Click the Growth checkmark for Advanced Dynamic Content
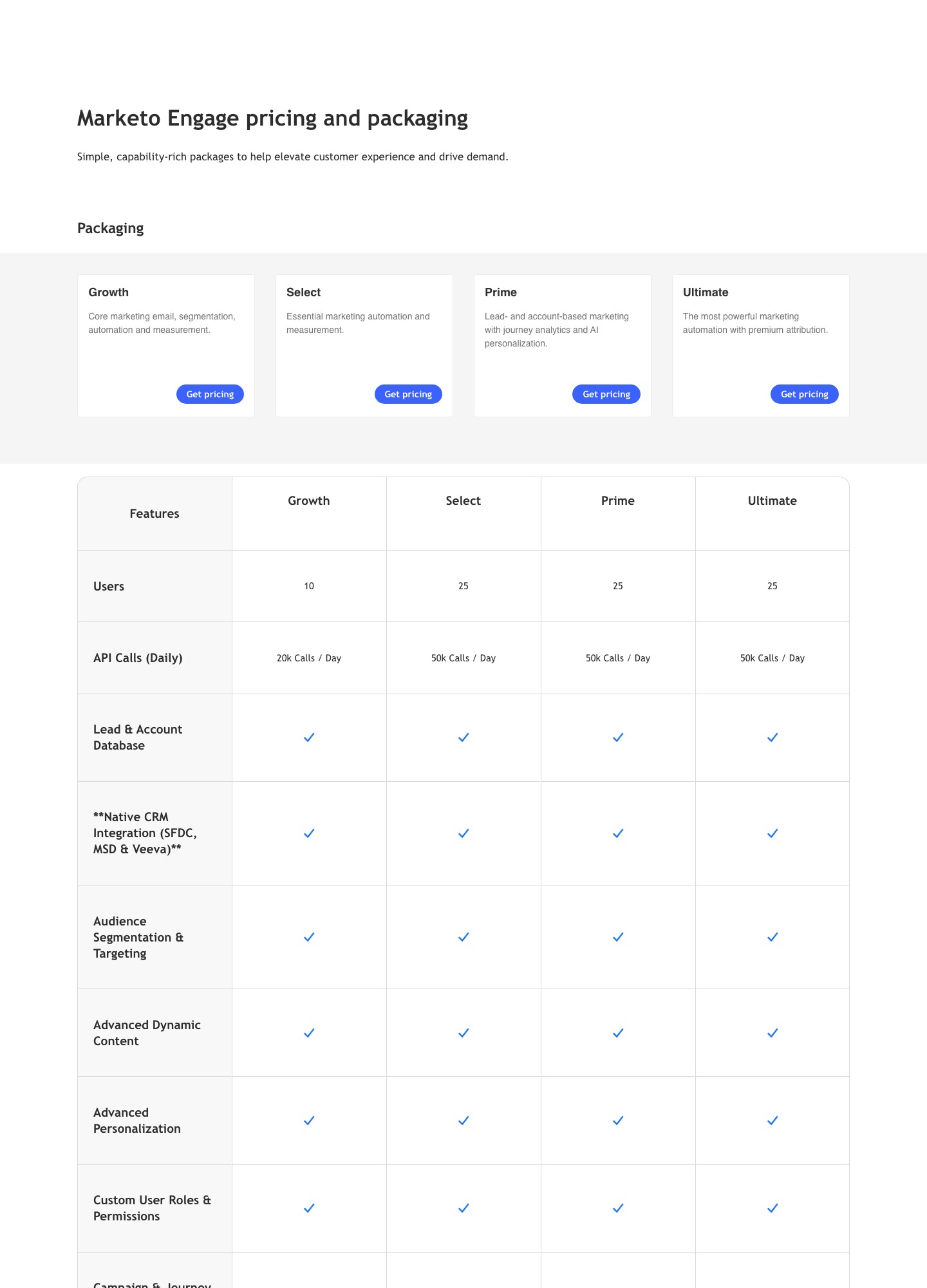The width and height of the screenshot is (927, 1288). [x=309, y=1033]
